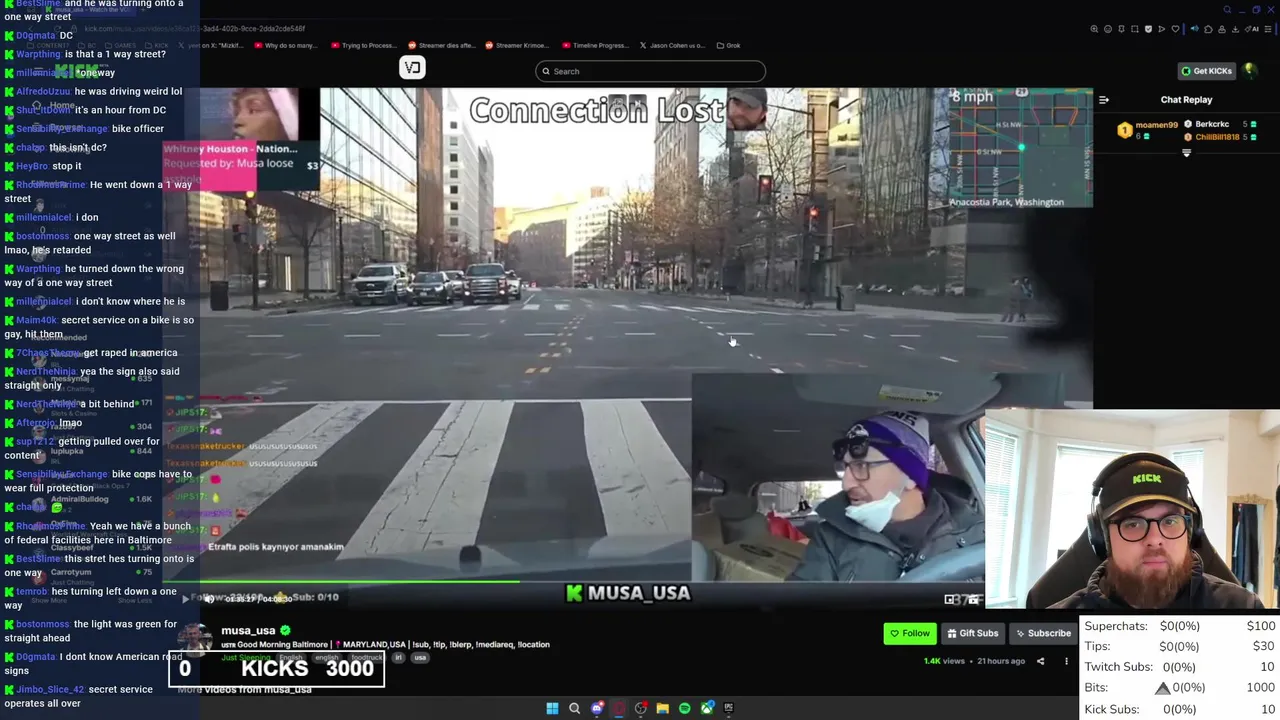
Task: Open the Grok bookmark folder
Action: (727, 45)
